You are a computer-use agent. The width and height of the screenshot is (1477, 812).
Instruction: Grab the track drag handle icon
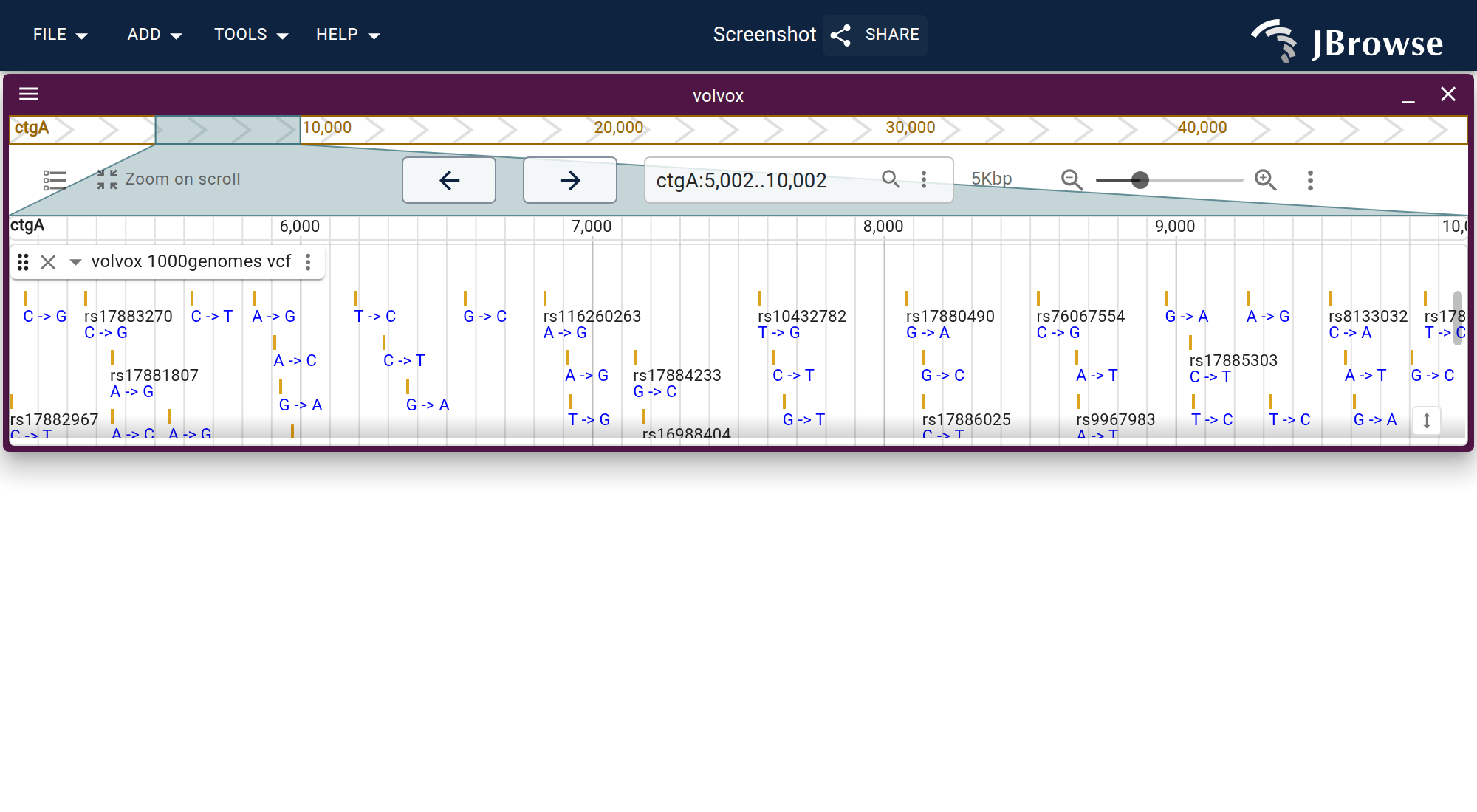tap(23, 262)
